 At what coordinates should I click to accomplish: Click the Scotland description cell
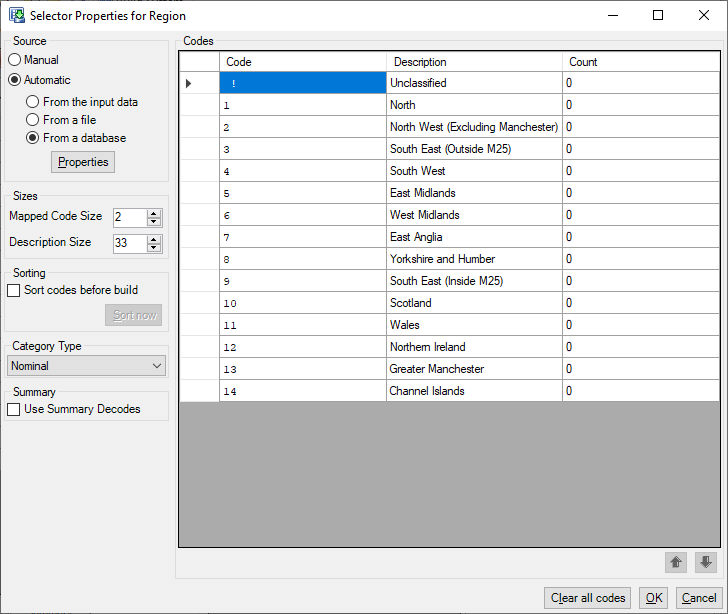point(474,303)
